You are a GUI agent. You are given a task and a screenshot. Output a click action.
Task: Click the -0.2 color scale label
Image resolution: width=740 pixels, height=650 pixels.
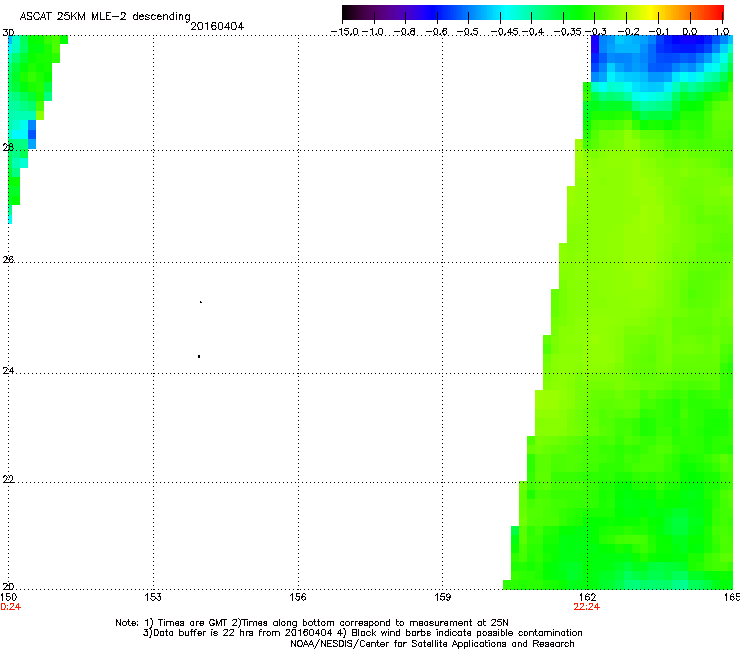pos(628,32)
